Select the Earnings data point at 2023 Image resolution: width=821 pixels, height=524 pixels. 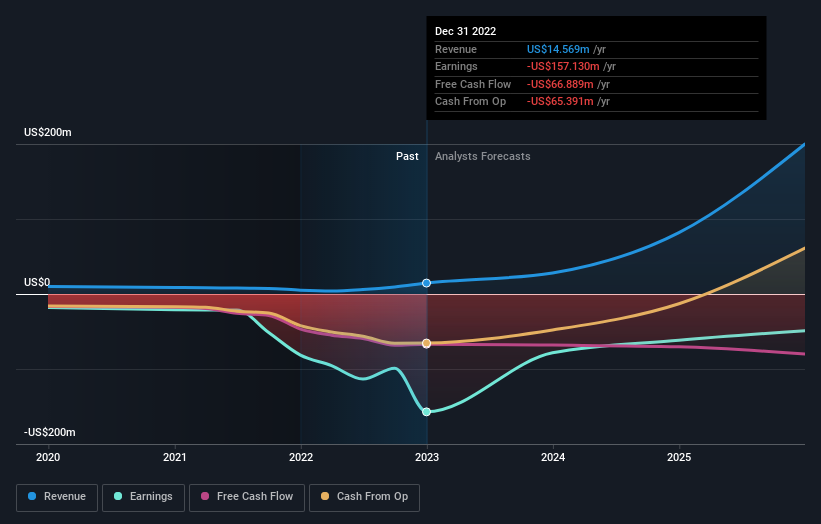(x=426, y=412)
